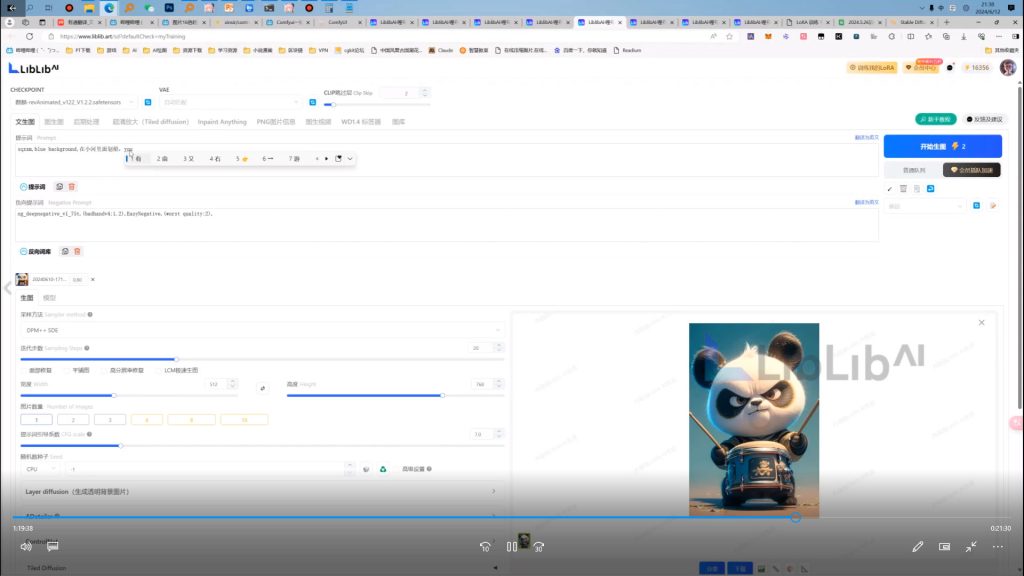The image size is (1024, 576).
Task: Switch to the 图生图 (img2img) tab
Action: point(53,122)
